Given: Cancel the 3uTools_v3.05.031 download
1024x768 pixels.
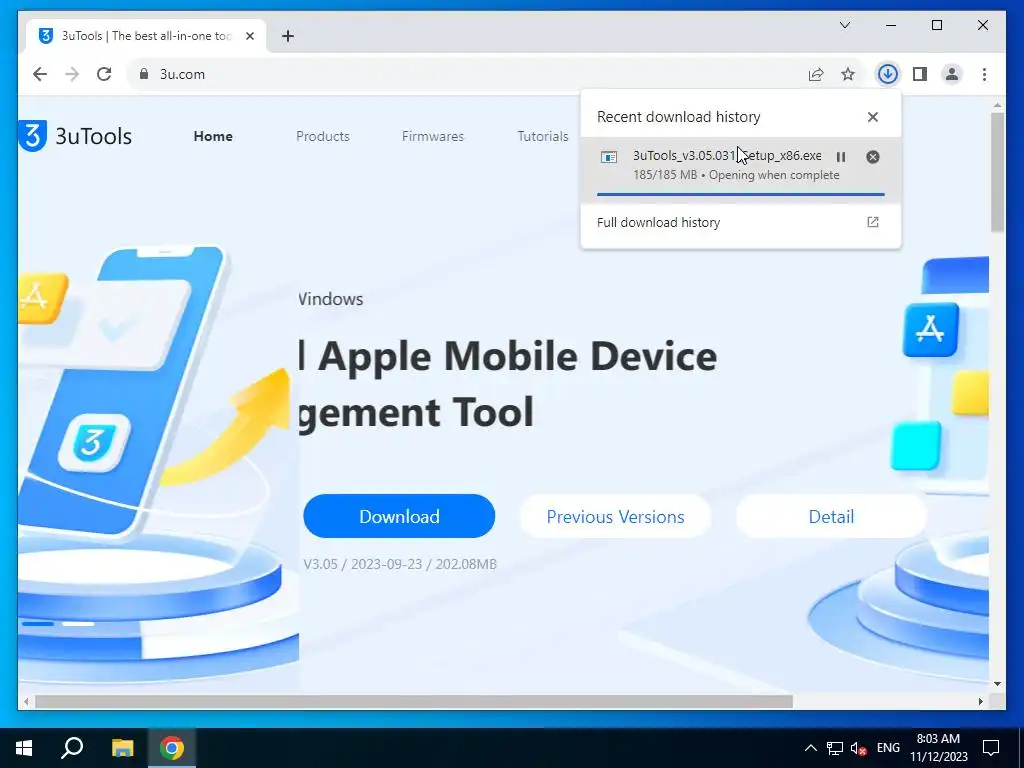Looking at the screenshot, I should [x=872, y=157].
